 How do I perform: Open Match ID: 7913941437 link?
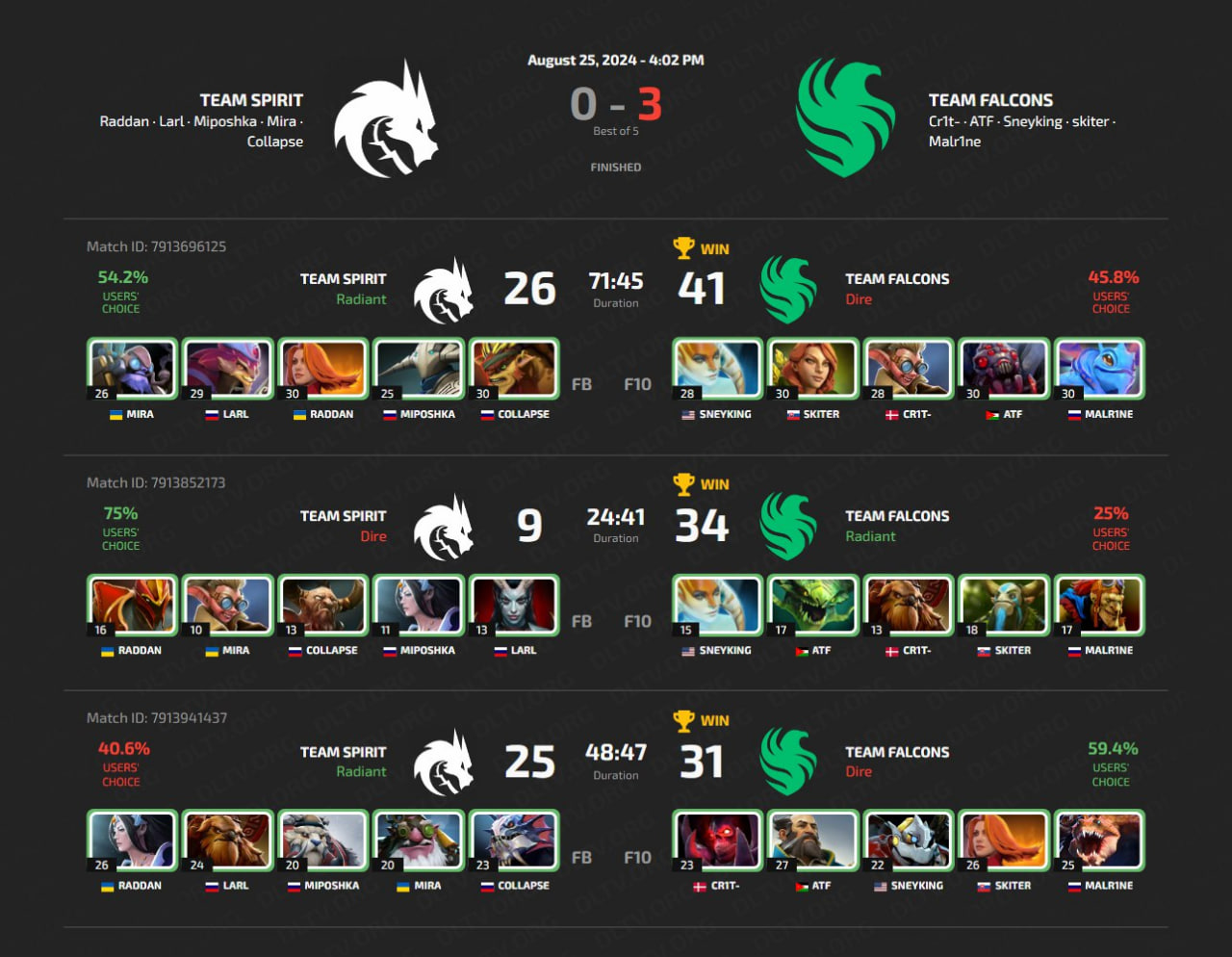pyautogui.click(x=157, y=717)
